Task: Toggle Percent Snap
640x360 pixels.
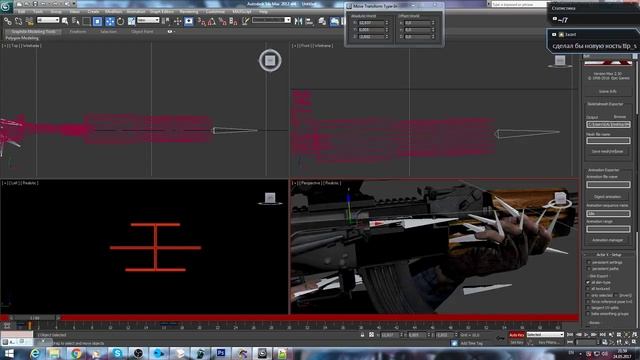Action: point(222,21)
